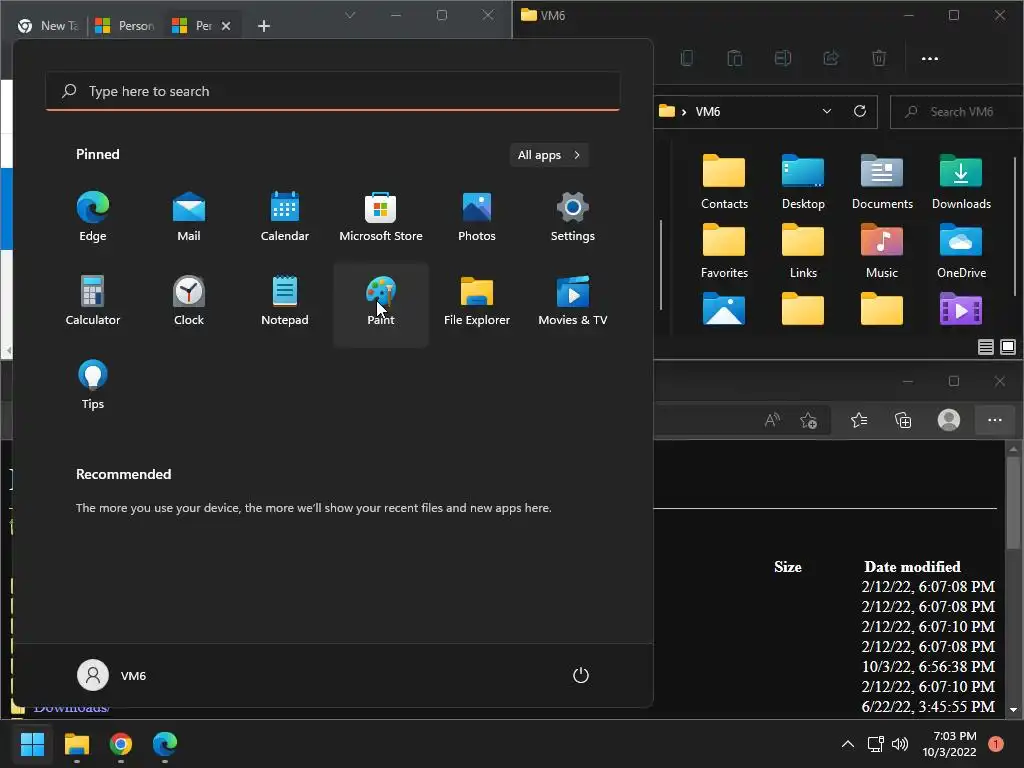Launch the Photos app
Screen dimensions: 1024x768
click(477, 217)
